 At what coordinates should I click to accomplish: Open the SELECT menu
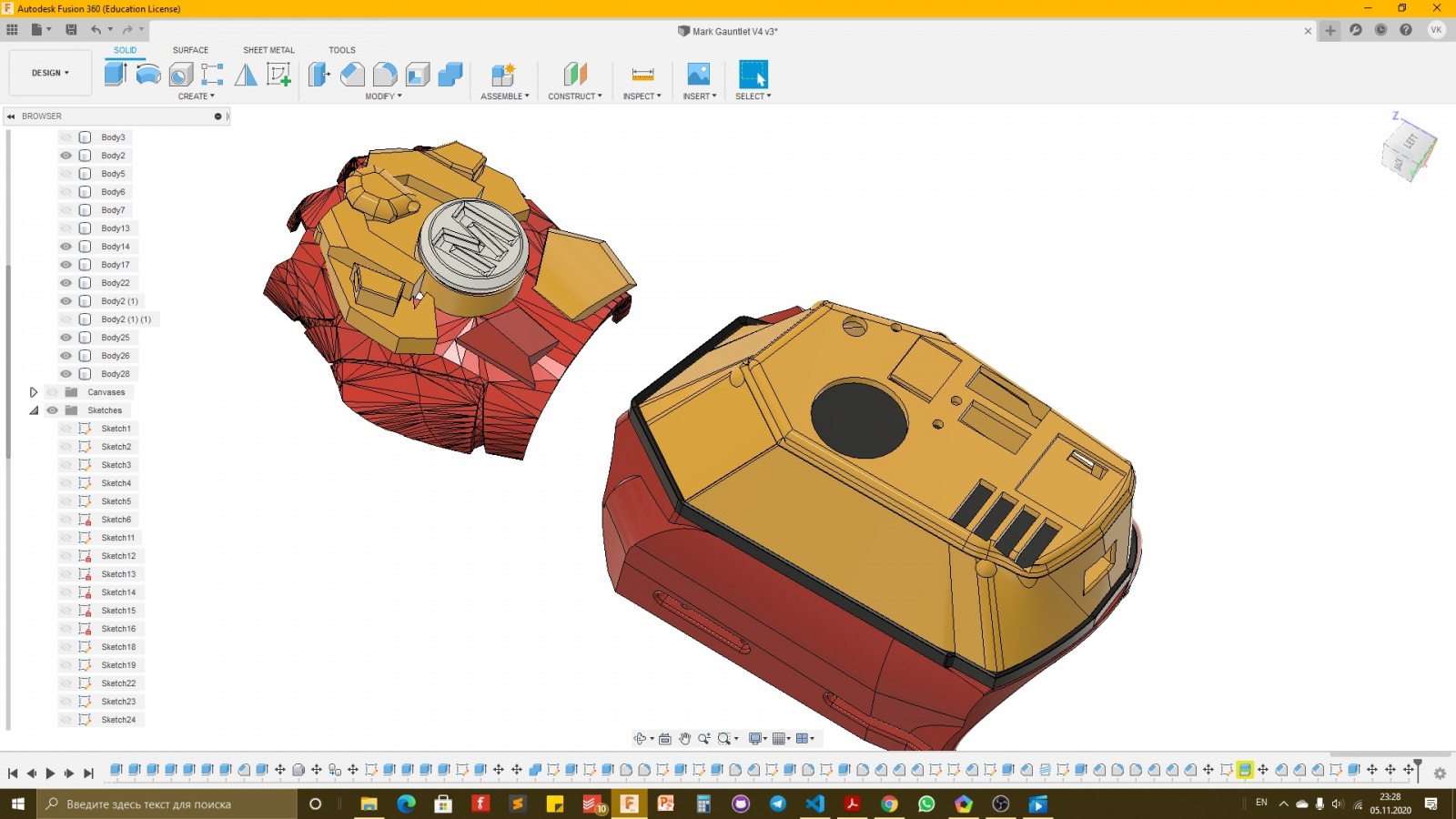pos(753,96)
